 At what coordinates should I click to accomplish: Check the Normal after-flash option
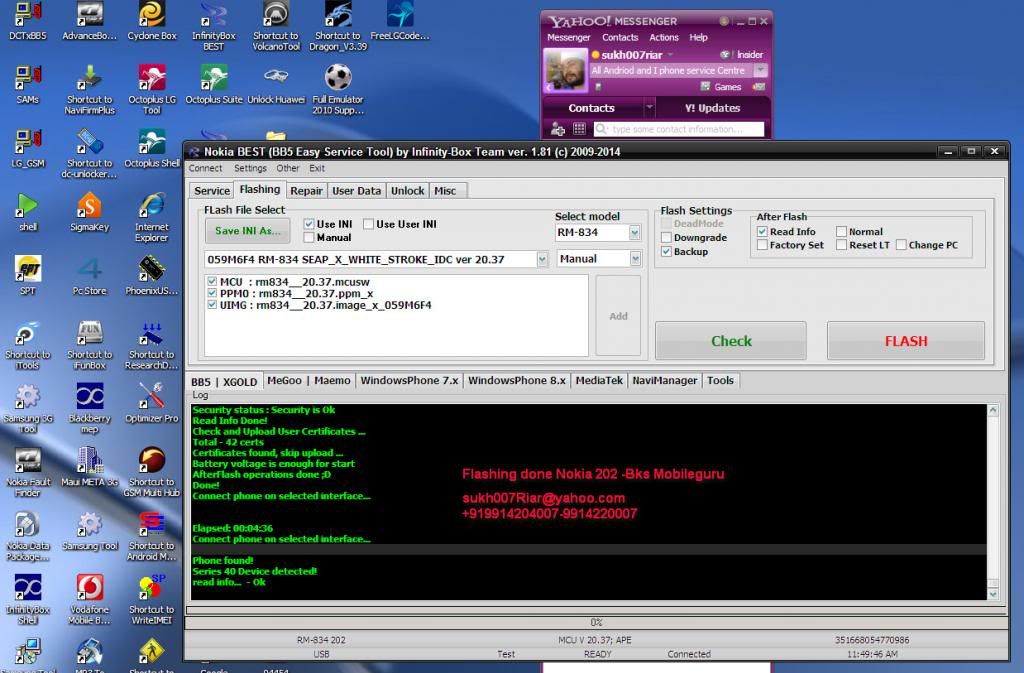842,231
